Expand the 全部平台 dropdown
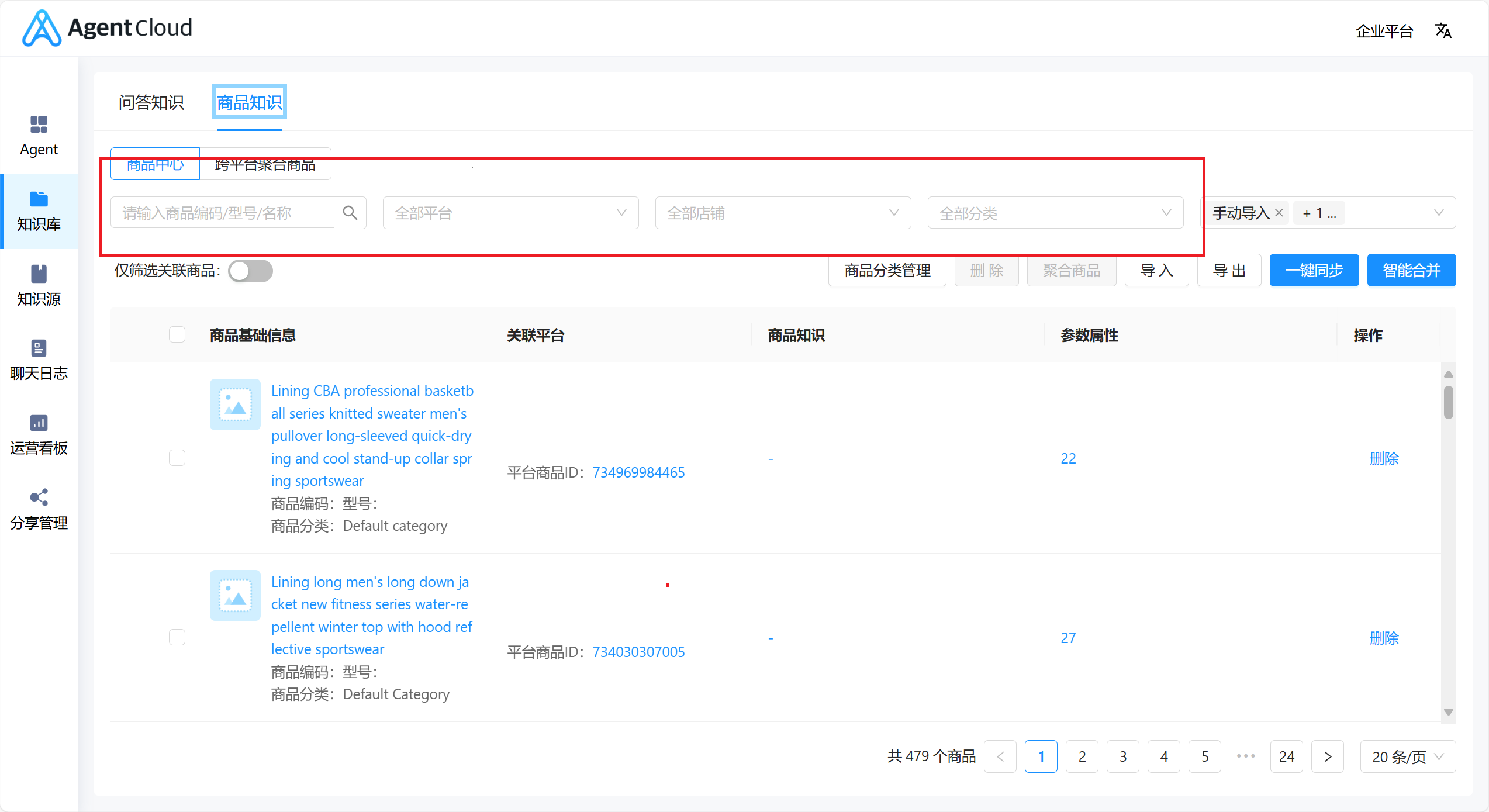This screenshot has width=1489, height=812. coord(510,213)
